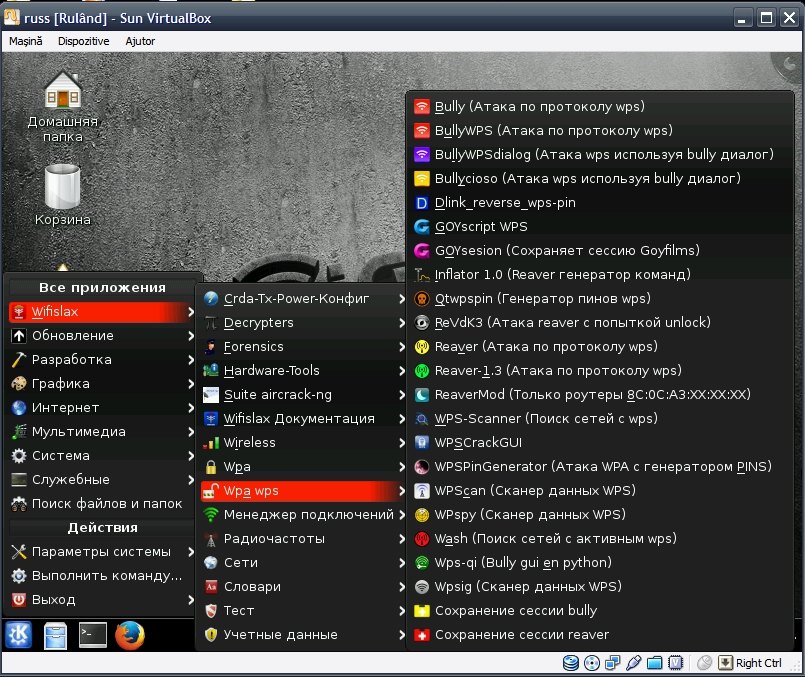Open Qtwpspin pin generator
The width and height of the screenshot is (805, 677).
coord(600,299)
